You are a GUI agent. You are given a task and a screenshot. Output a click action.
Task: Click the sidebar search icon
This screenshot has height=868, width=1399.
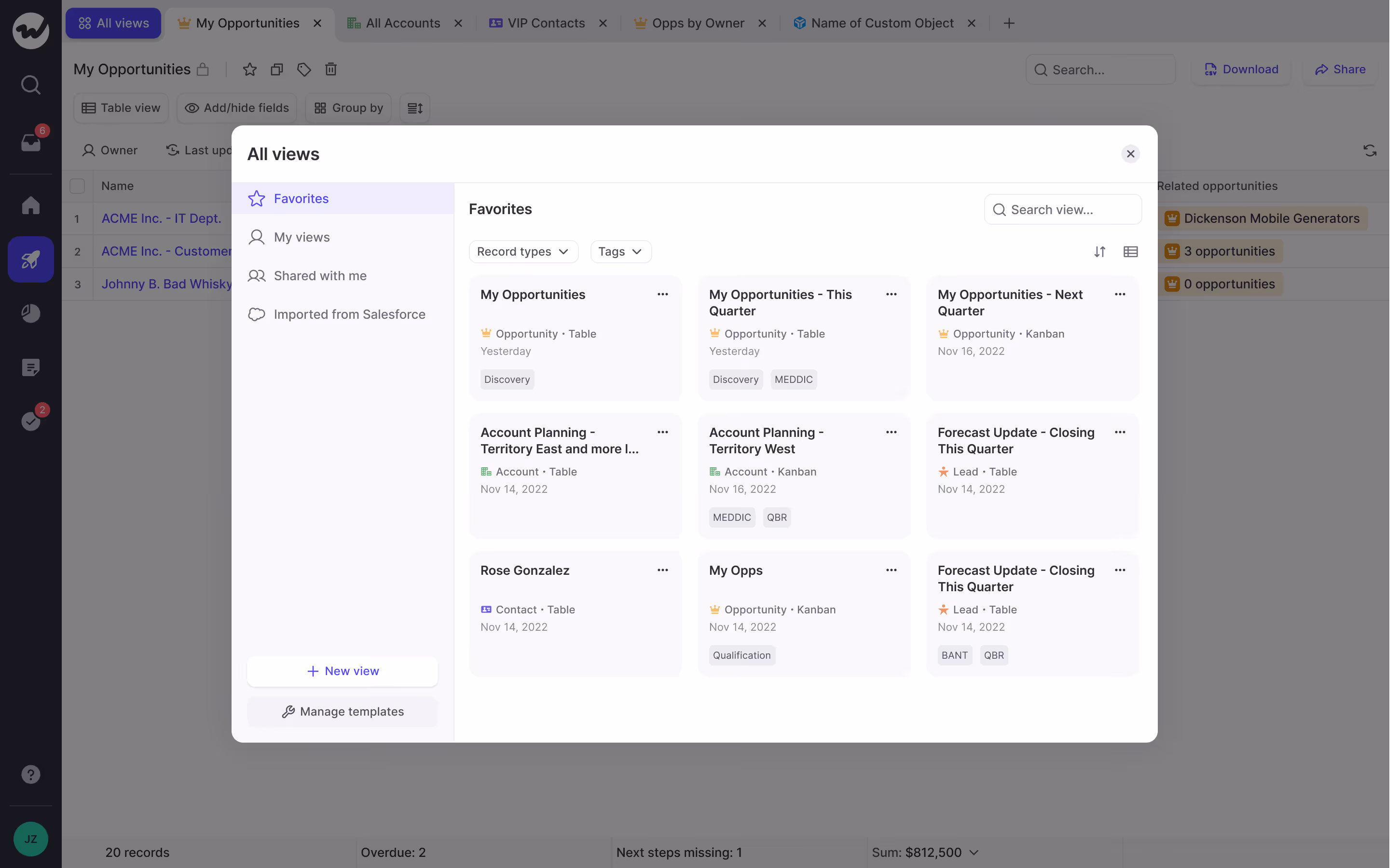(x=31, y=85)
